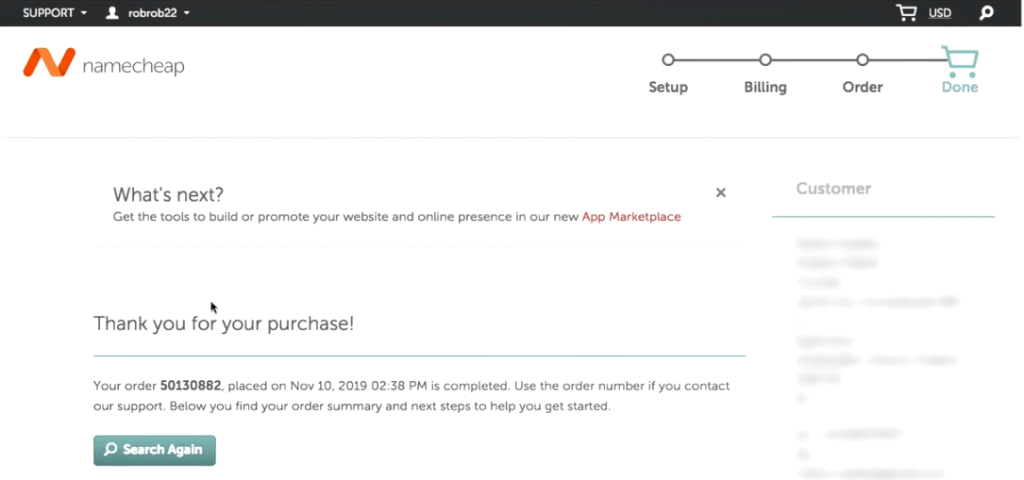Click the user profile icon beside robrob22
Screen dimensions: 1024x480
tap(112, 12)
